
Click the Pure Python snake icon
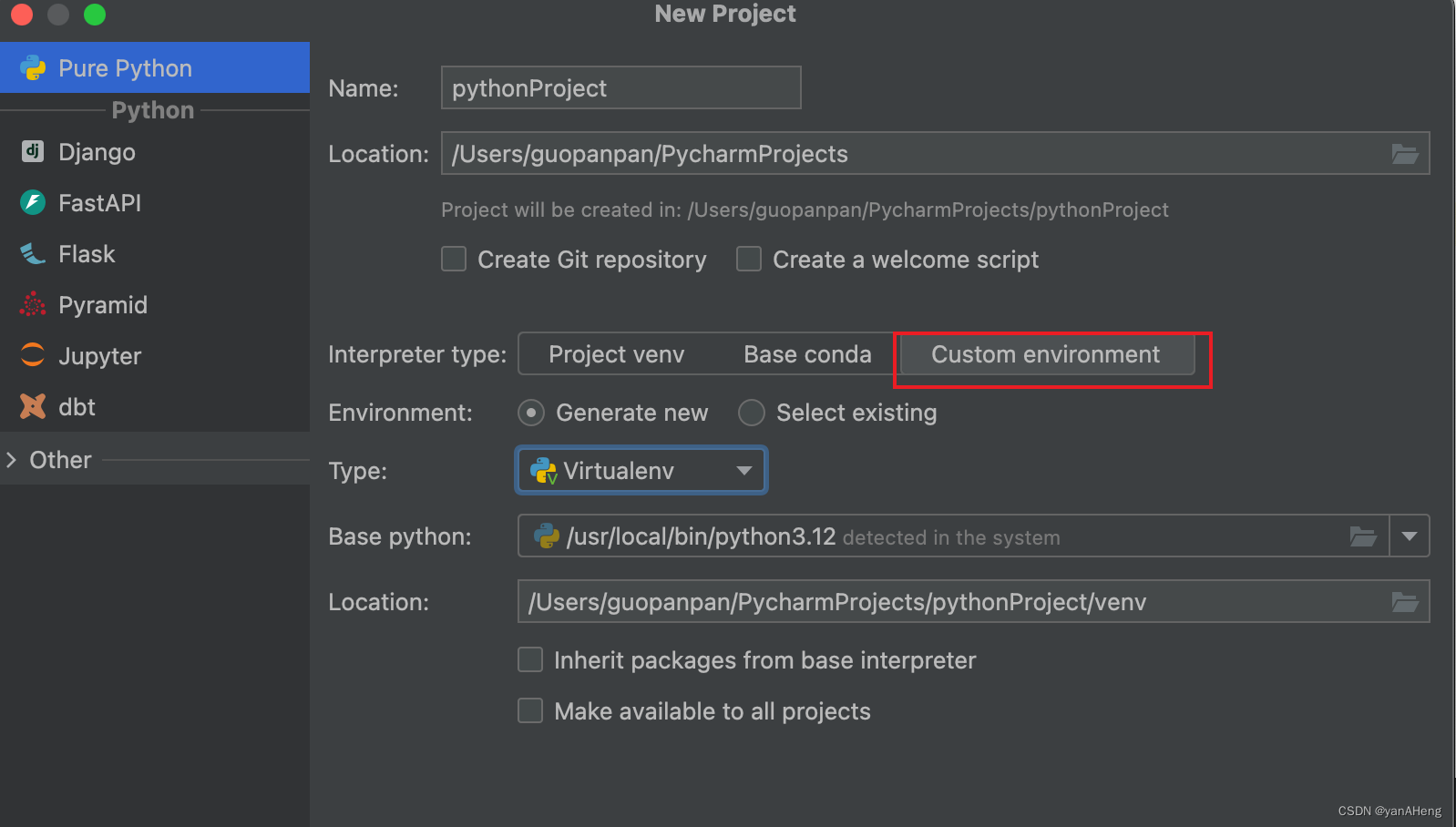pyautogui.click(x=33, y=68)
